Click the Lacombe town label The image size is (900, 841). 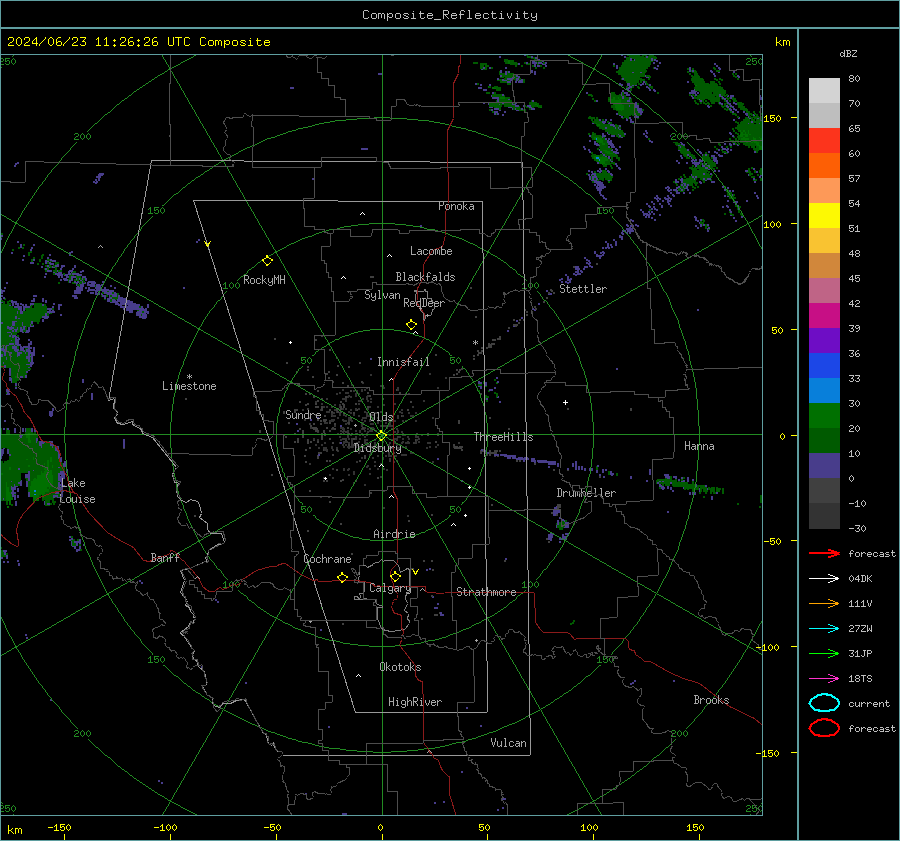click(x=431, y=251)
